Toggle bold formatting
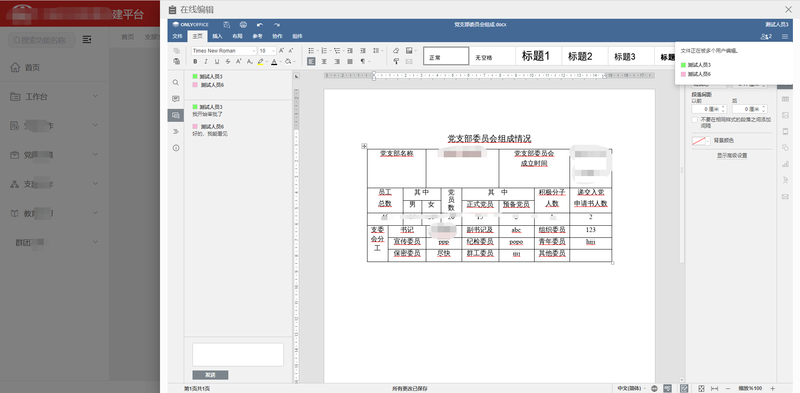This screenshot has width=800, height=393. click(x=195, y=62)
